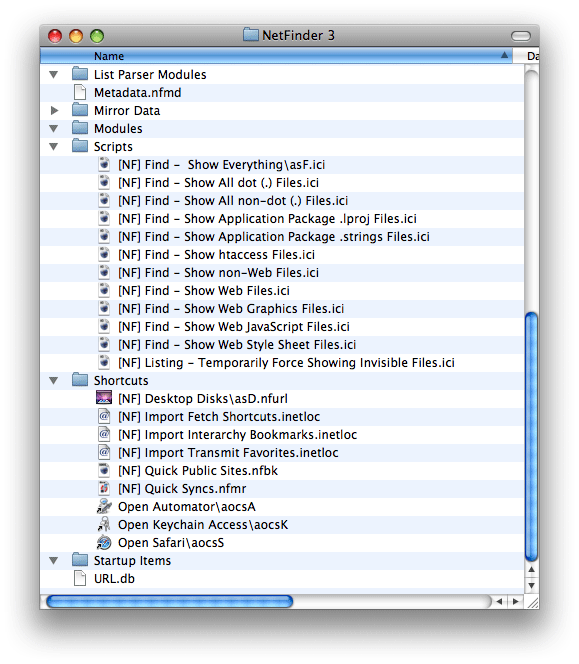
Task: Select "[NF] Desktop Disks\asD.nfurl" row text
Action: click(203, 399)
